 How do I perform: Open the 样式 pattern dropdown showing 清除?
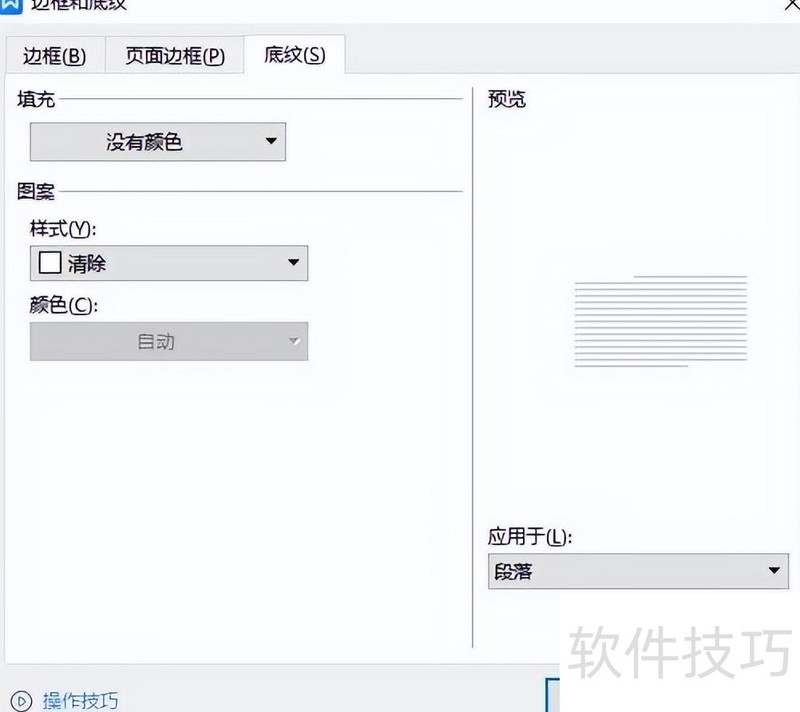169,262
